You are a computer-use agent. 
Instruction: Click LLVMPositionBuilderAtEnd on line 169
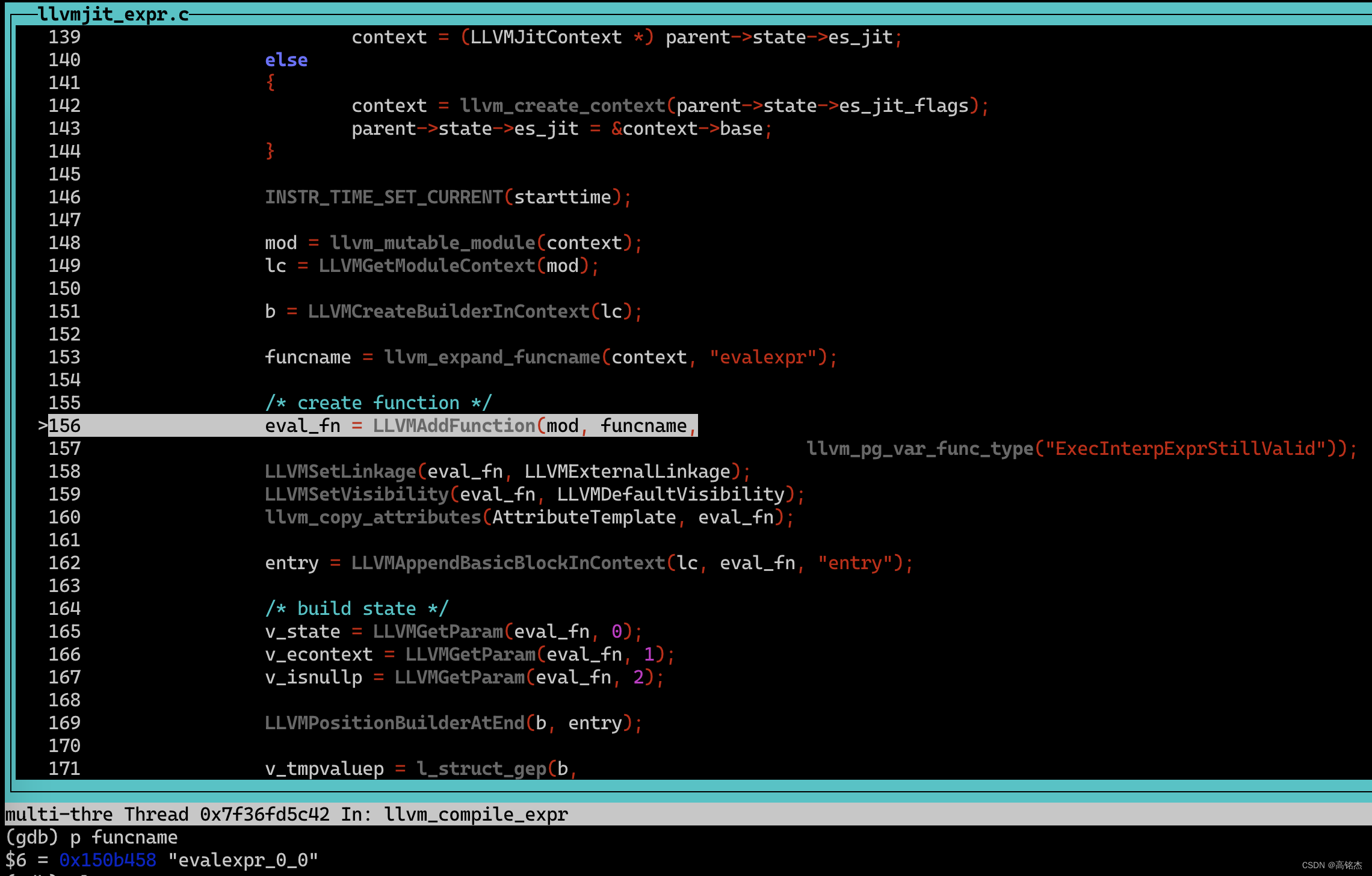(395, 723)
